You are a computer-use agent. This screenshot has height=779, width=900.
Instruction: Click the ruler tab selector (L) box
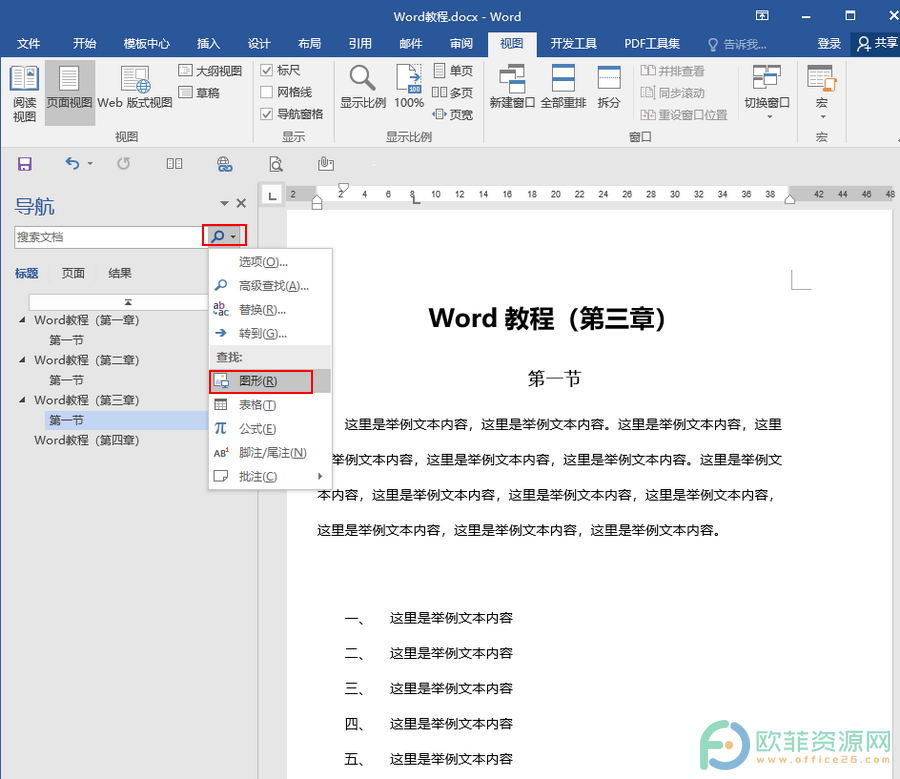[x=272, y=195]
